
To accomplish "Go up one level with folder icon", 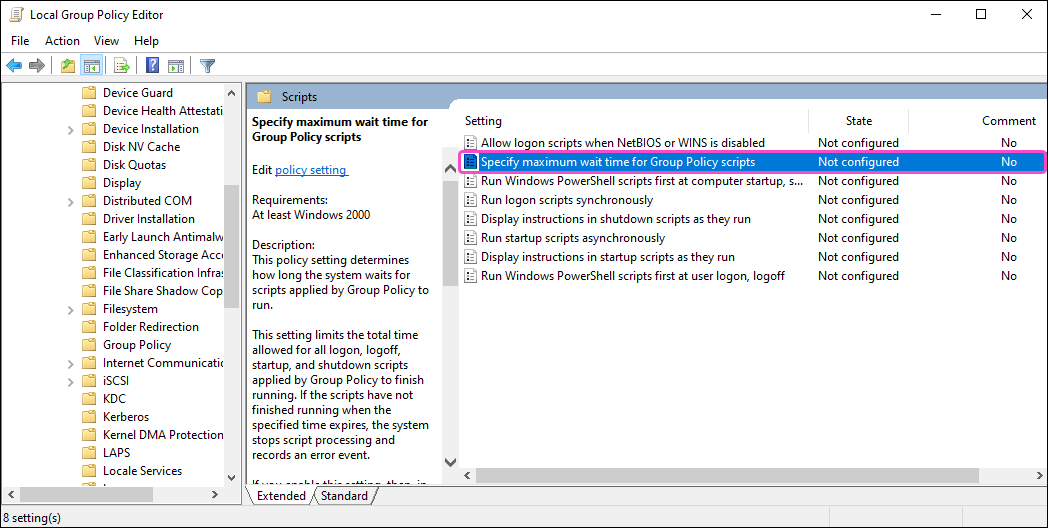I will [x=68, y=65].
